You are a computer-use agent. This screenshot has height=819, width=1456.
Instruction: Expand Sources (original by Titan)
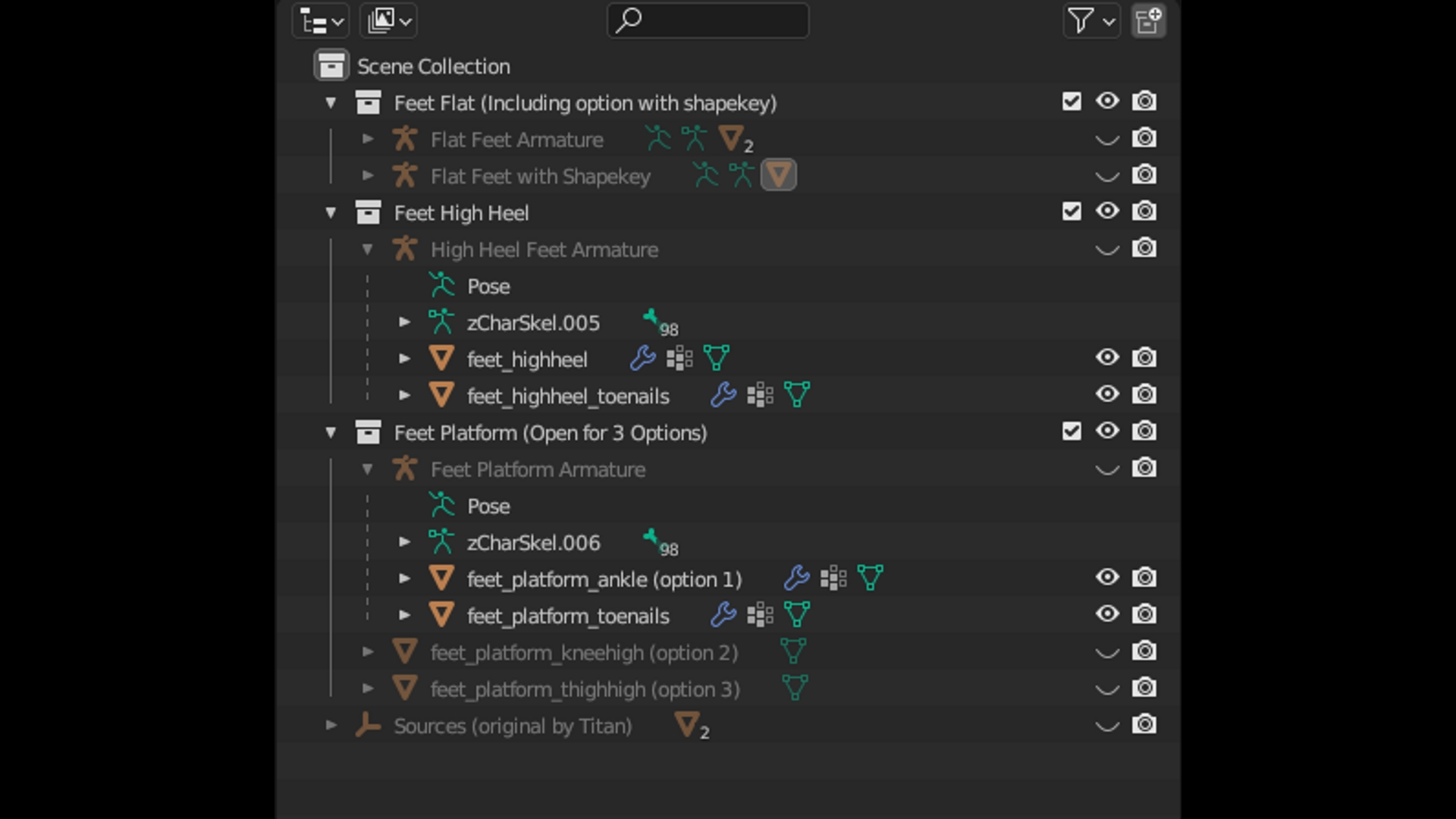pos(331,725)
